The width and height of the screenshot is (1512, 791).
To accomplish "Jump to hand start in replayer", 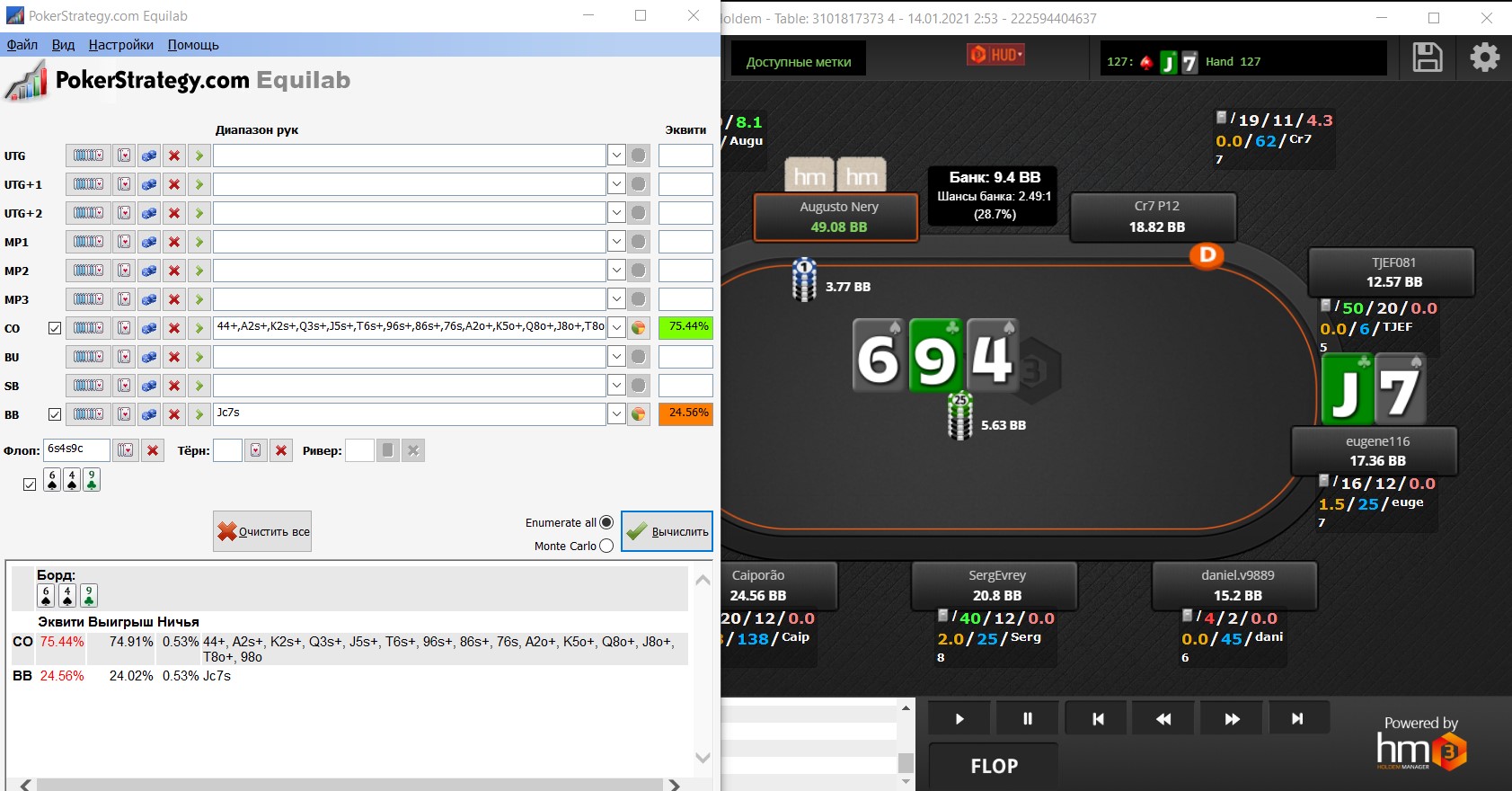I will pos(1097,718).
